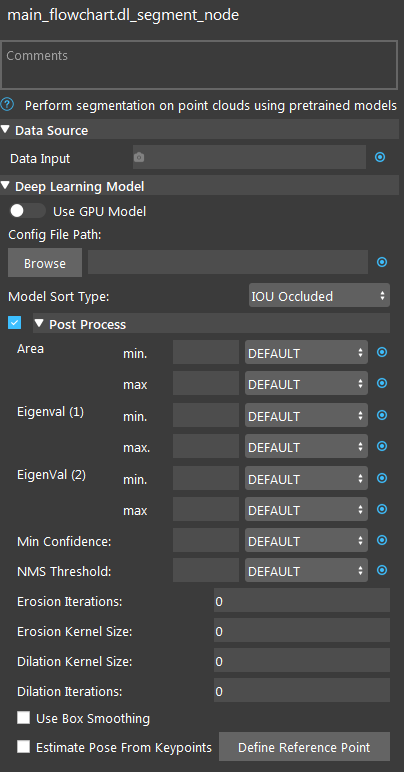Open Model Sort Type dropdown
Screen dimensions: 404x772
click(x=319, y=296)
